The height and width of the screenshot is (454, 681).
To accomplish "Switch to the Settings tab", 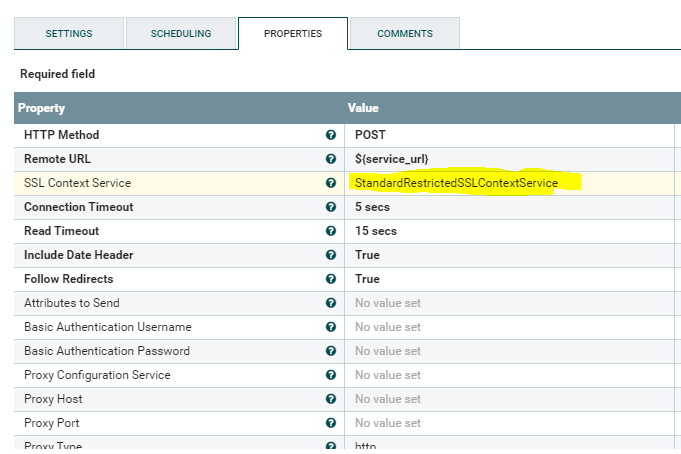I will pos(69,34).
